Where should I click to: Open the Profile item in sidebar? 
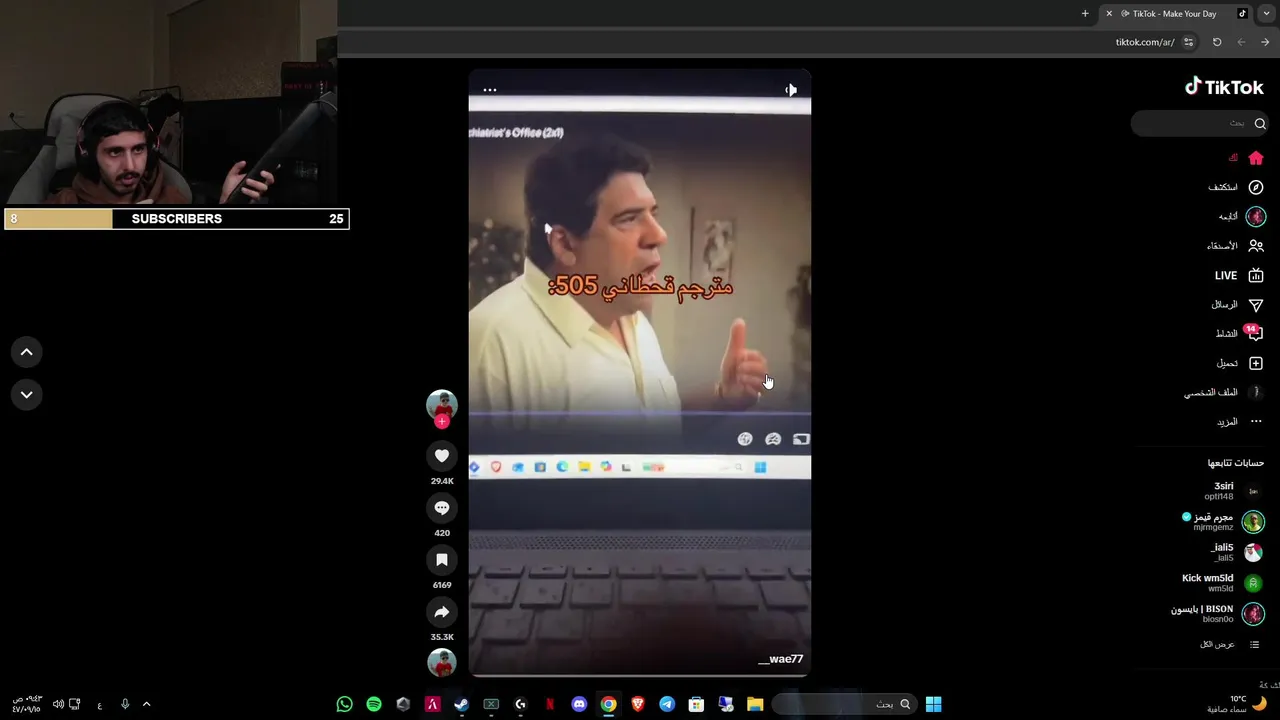point(1224,392)
